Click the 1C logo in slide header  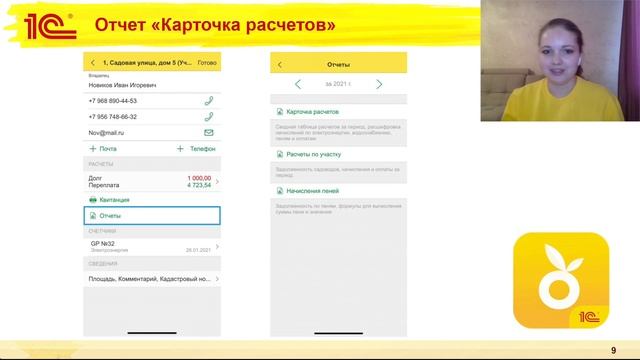coord(50,26)
